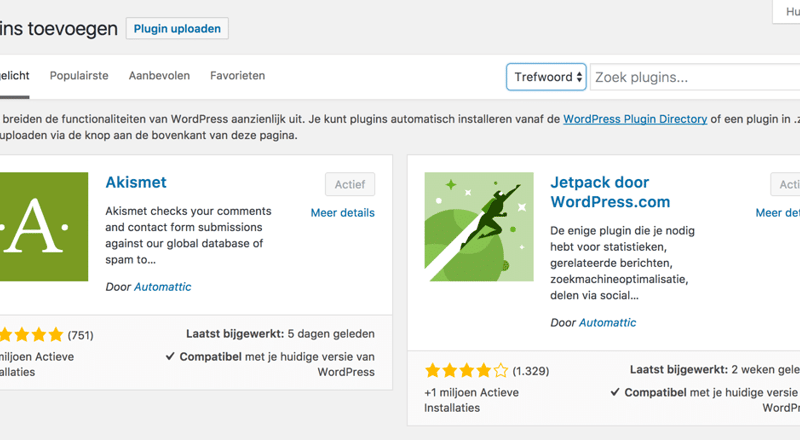Click the Plugin uploaden button
This screenshot has height=440, width=800.
point(177,29)
